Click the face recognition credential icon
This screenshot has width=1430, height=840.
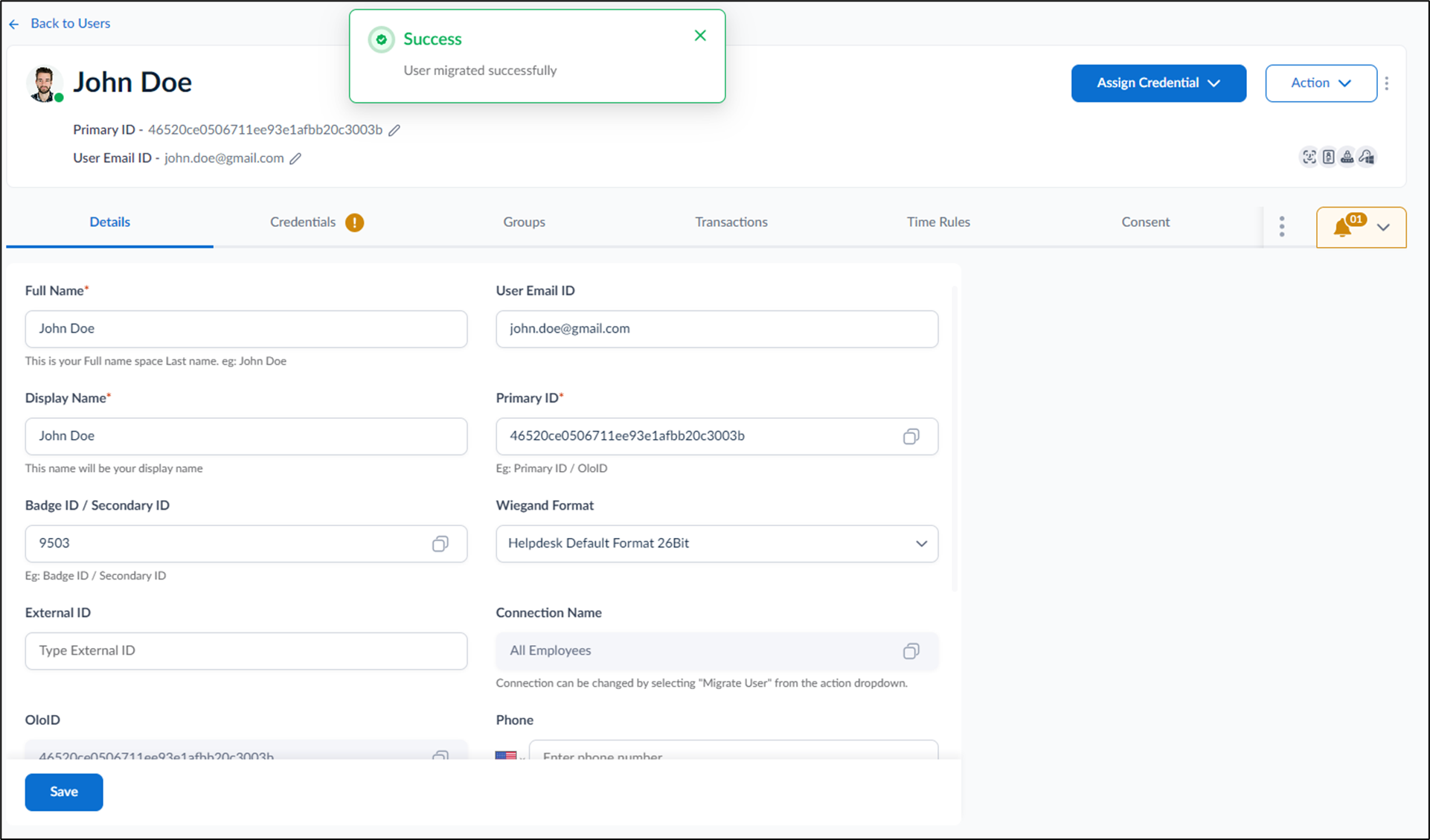click(x=1309, y=157)
